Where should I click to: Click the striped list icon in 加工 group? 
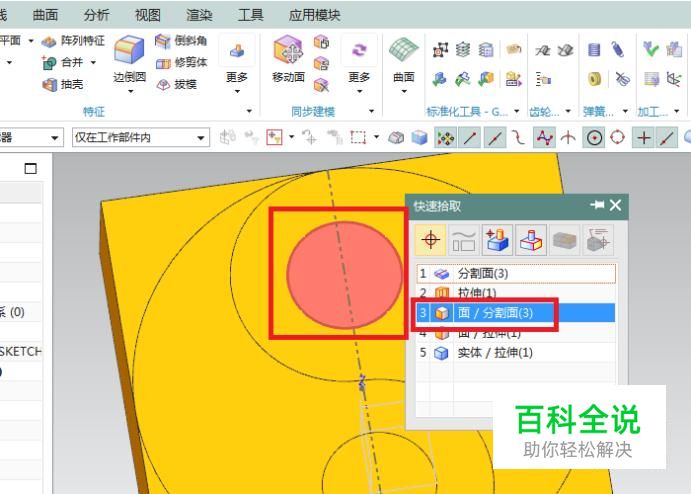click(x=651, y=79)
